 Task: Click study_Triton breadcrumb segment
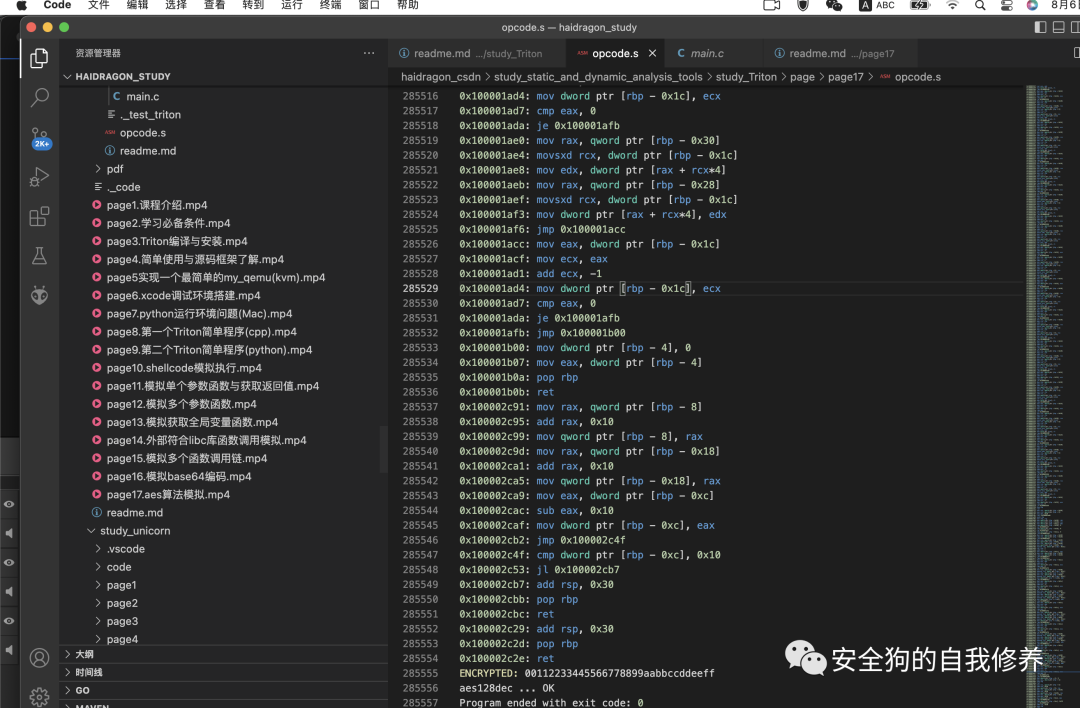(x=746, y=77)
